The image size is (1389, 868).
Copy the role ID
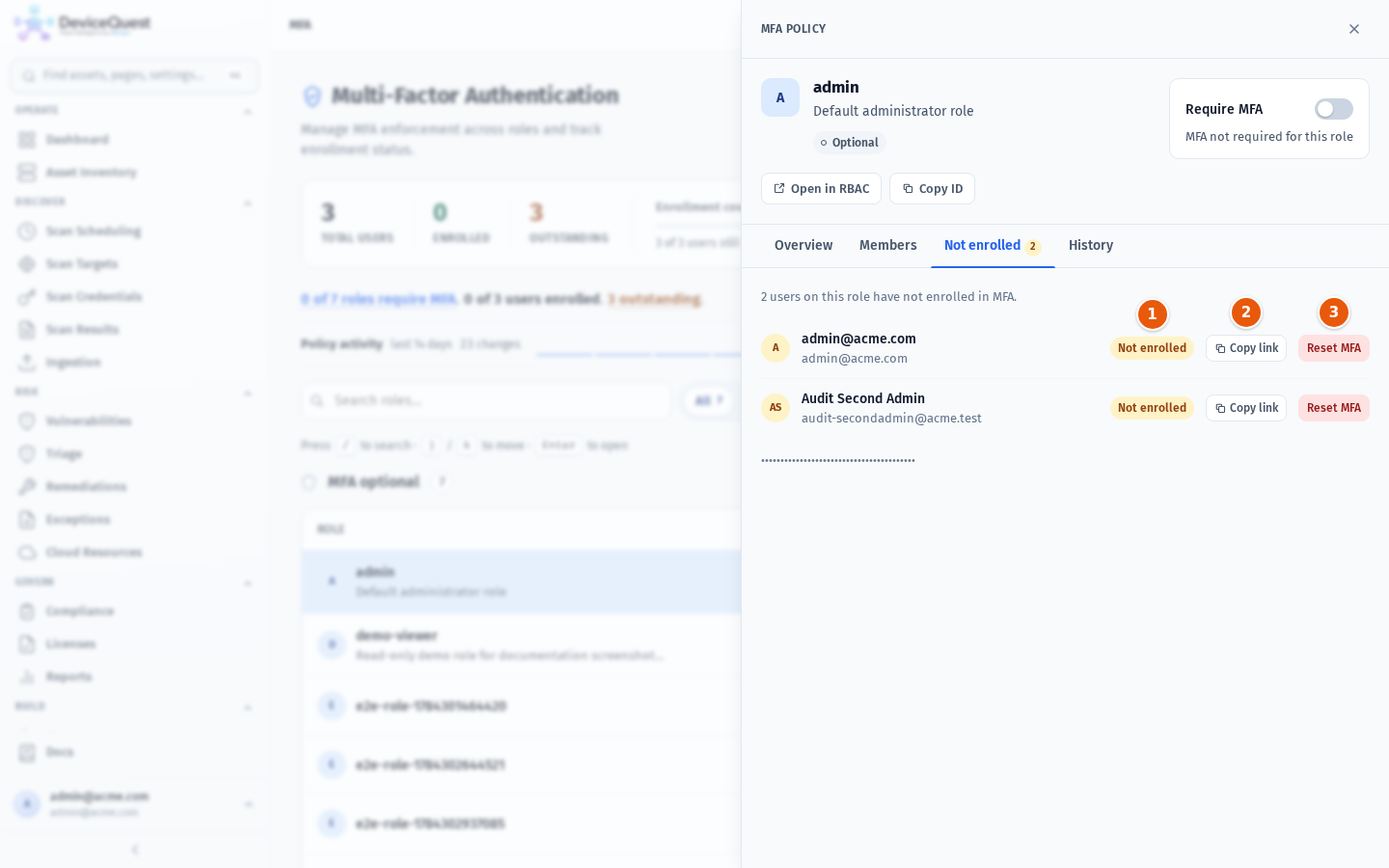pos(932,189)
